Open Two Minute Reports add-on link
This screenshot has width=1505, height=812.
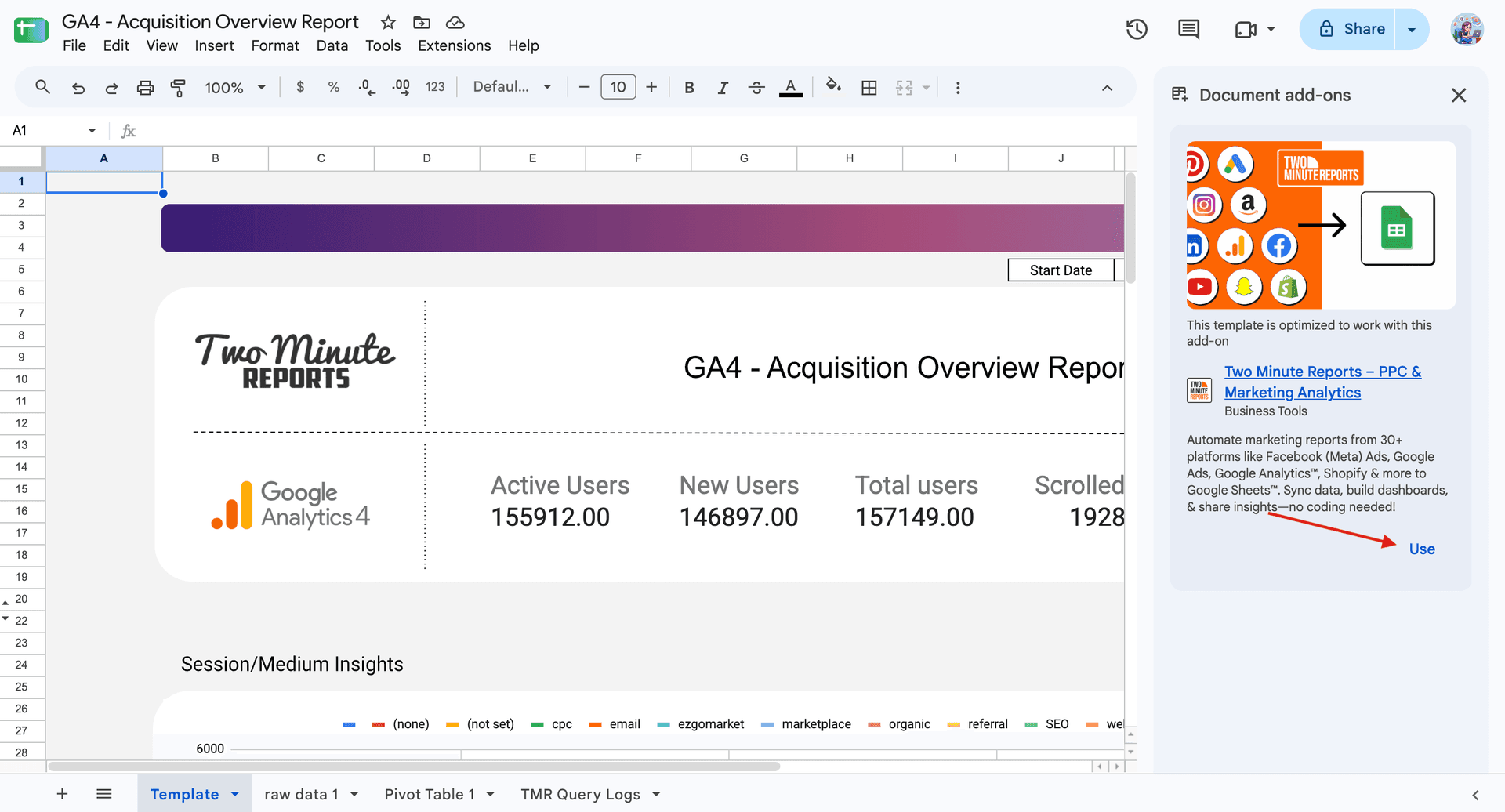[x=1322, y=382]
